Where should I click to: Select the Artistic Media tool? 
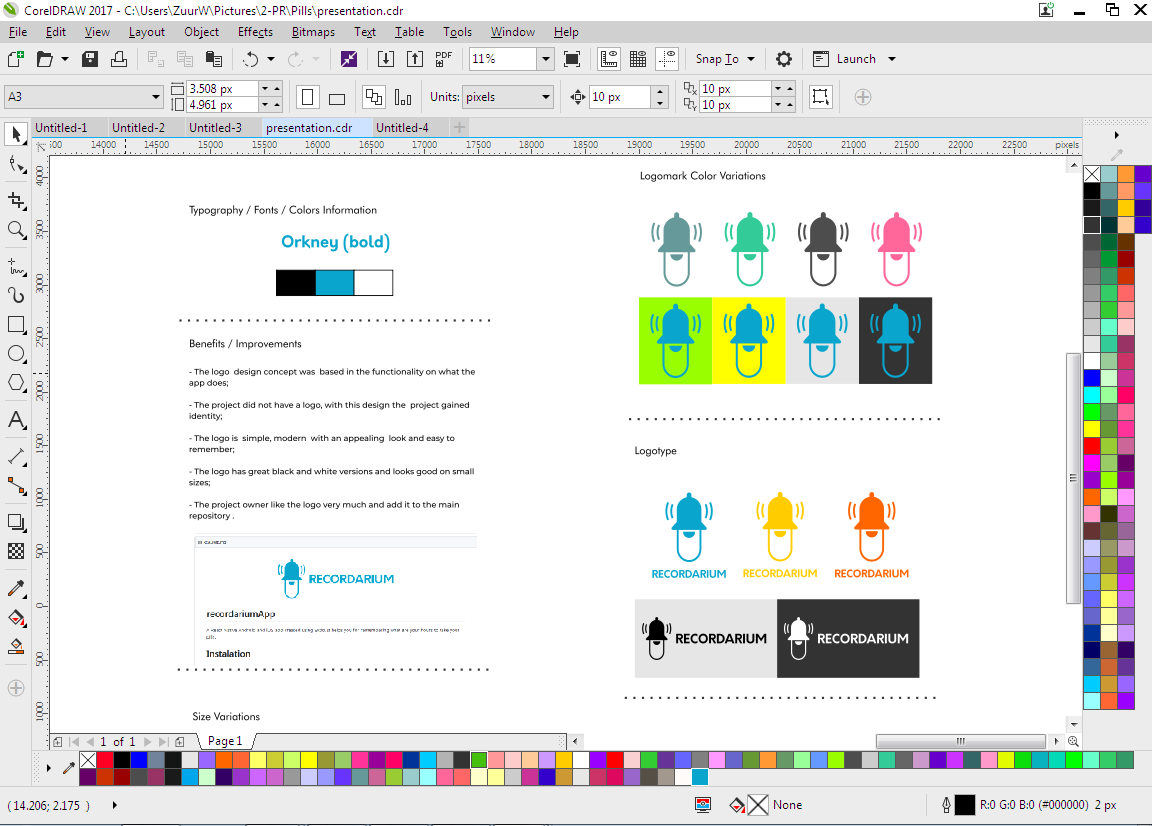pos(16,295)
